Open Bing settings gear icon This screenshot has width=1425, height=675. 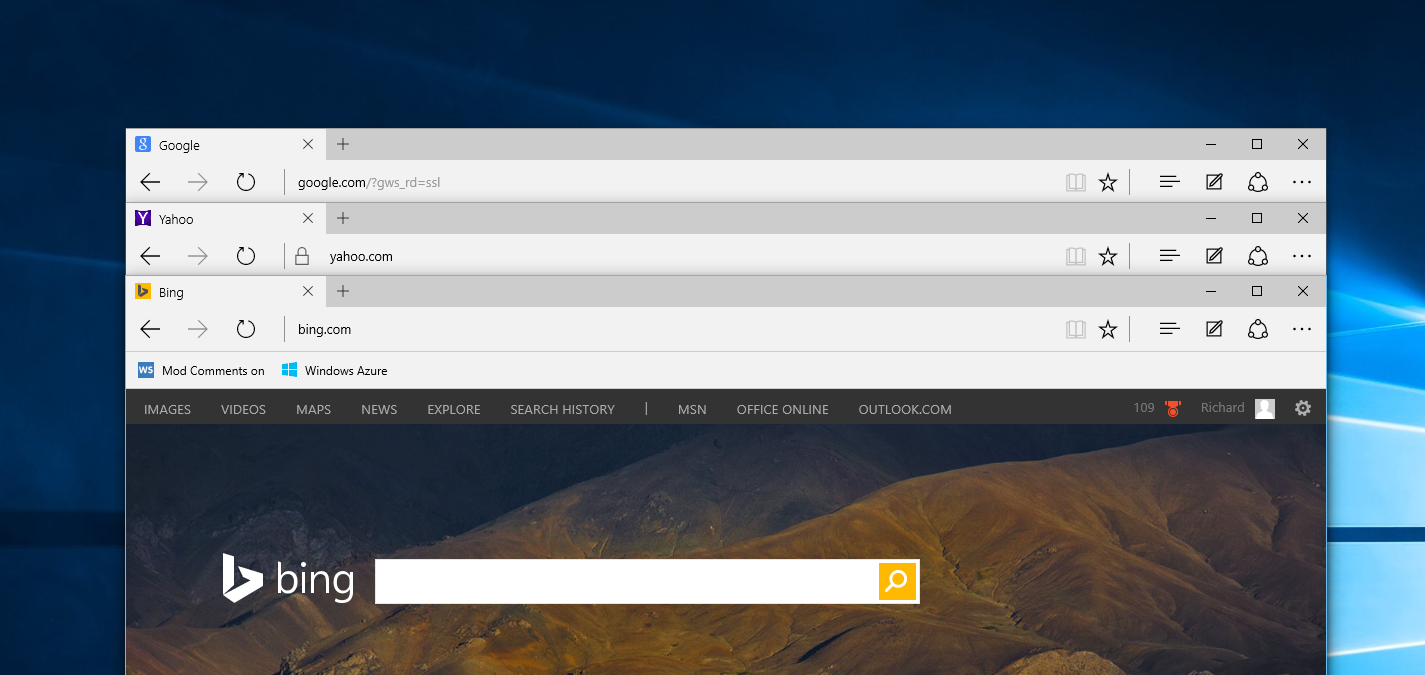[x=1302, y=408]
